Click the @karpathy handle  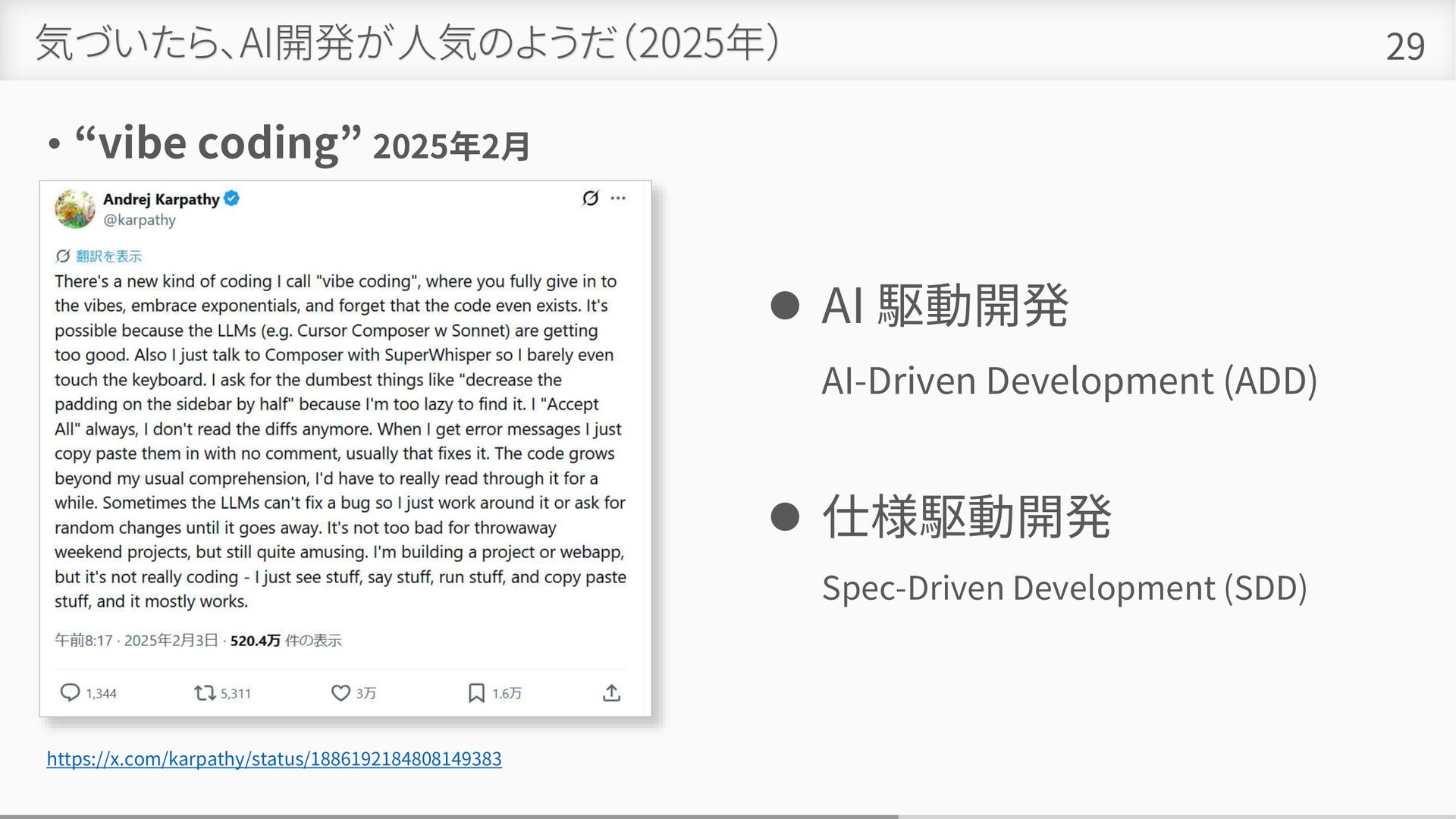(x=140, y=220)
